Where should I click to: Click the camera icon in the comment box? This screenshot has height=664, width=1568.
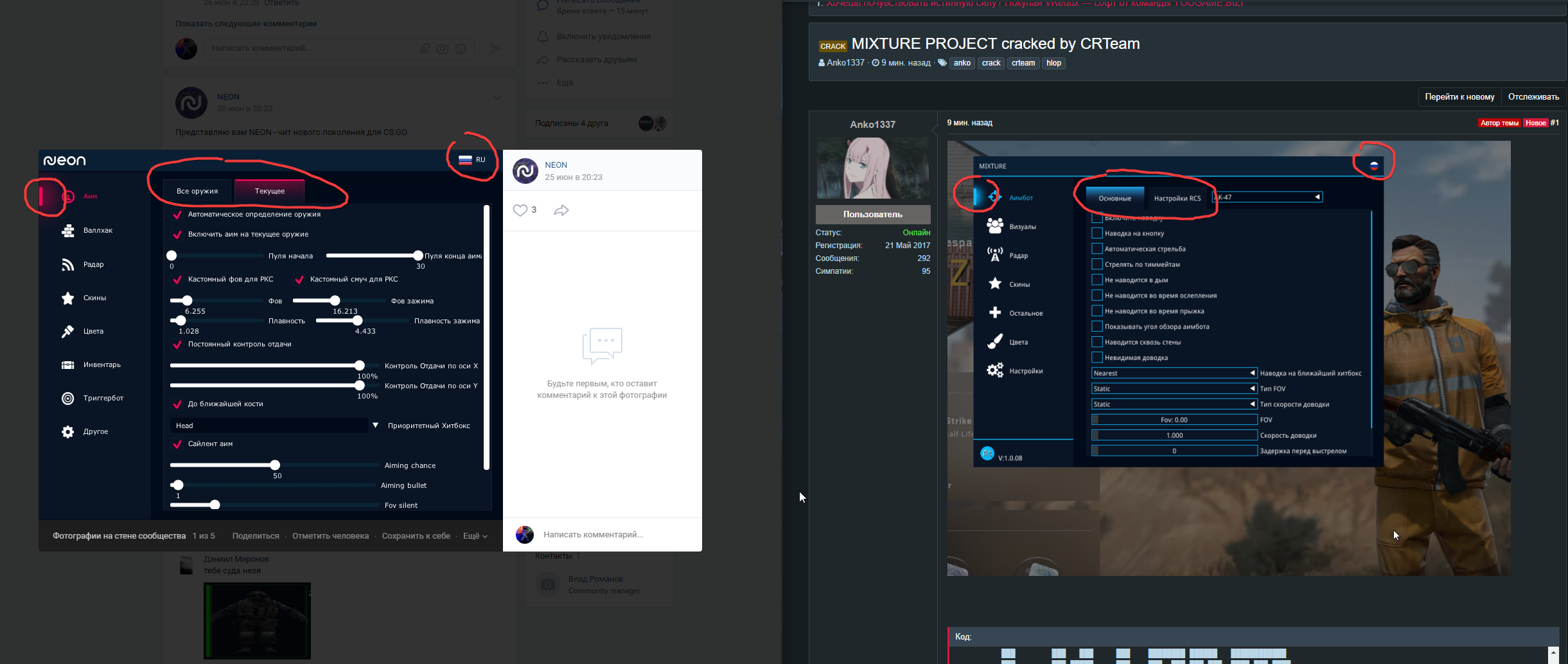point(443,48)
